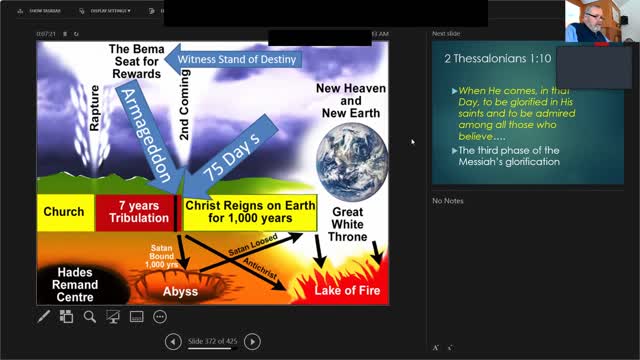Click the Duplicate Slide Show icon
Image resolution: width=640 pixels, height=360 pixels.
coord(152,11)
